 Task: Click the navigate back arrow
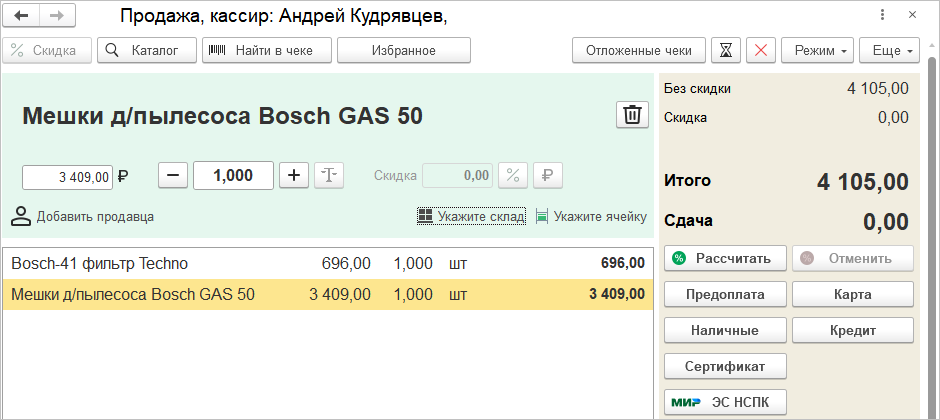[21, 16]
